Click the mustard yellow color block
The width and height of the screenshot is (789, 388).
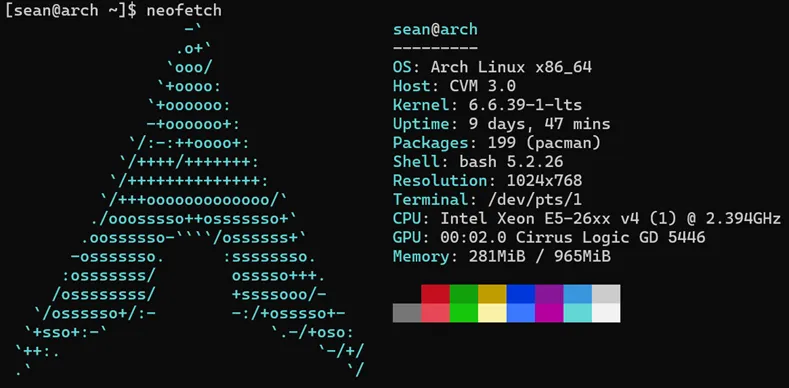(492, 294)
